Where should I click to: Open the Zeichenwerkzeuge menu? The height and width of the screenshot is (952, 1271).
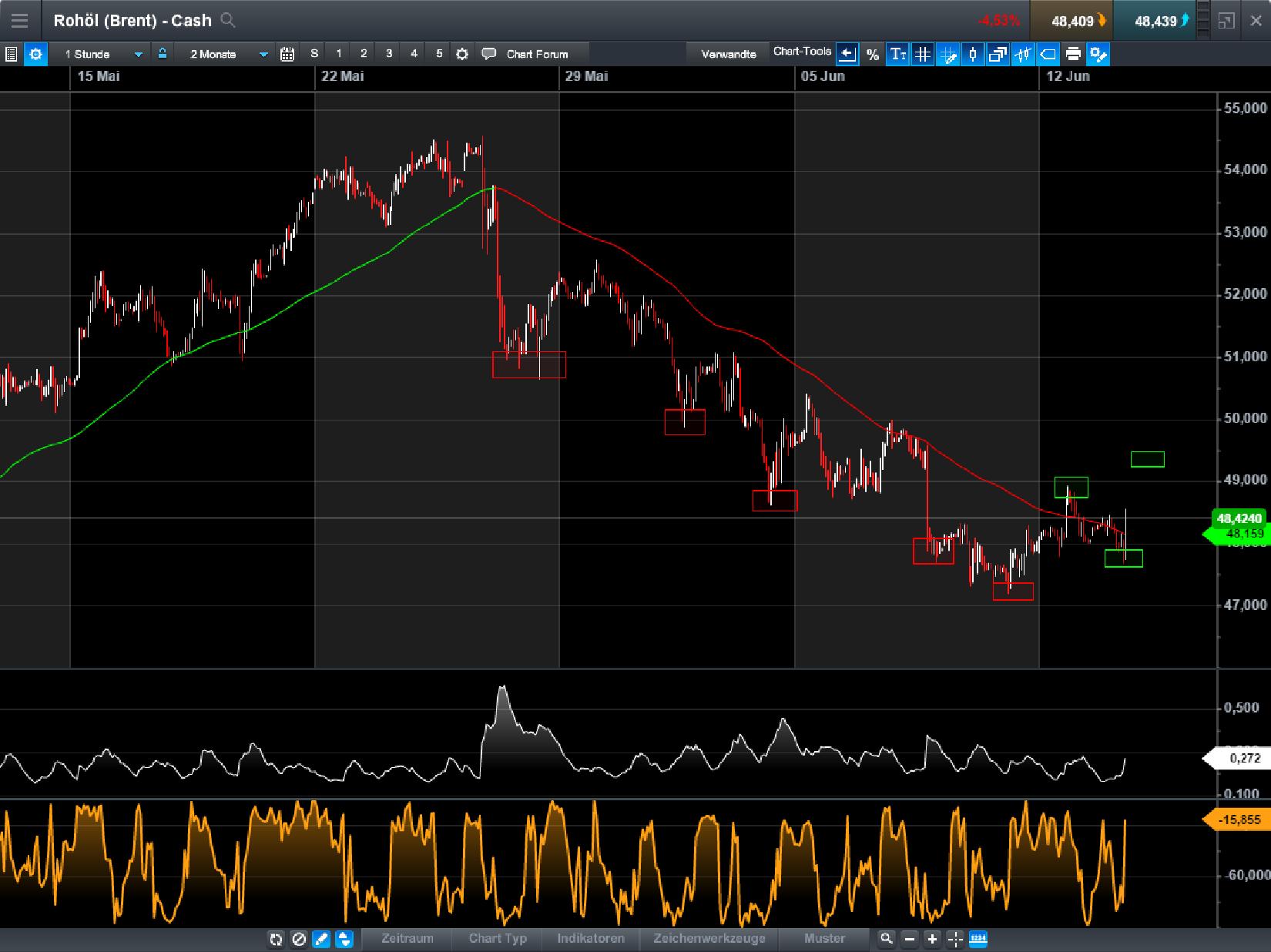[x=709, y=939]
